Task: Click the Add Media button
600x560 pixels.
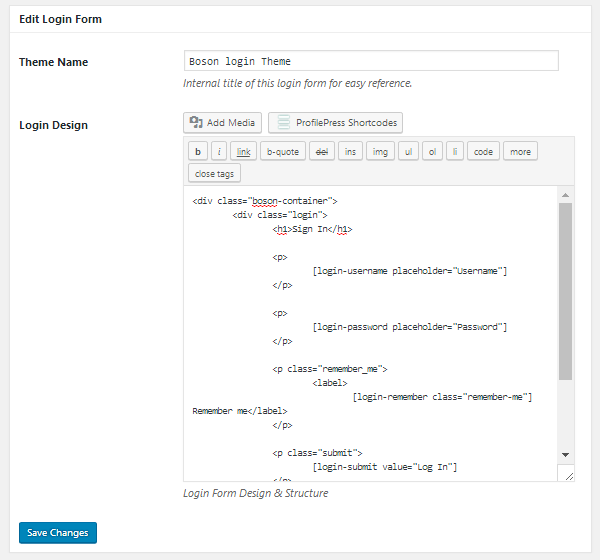Action: (x=222, y=123)
